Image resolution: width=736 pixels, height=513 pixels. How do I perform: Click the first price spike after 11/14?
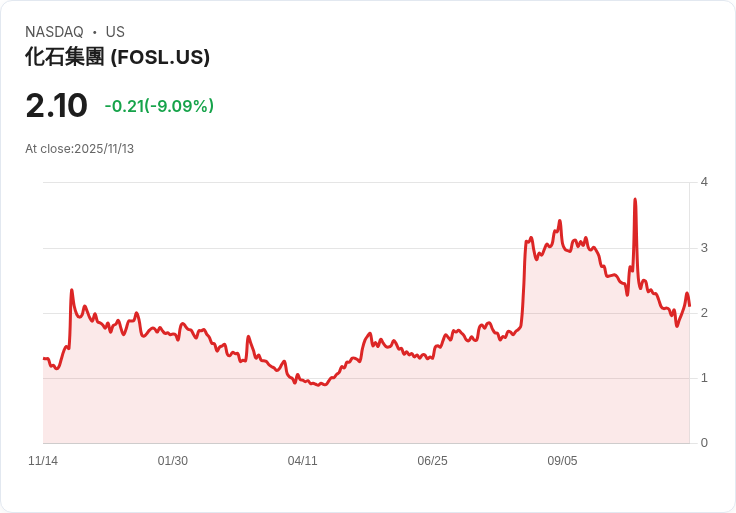click(72, 290)
